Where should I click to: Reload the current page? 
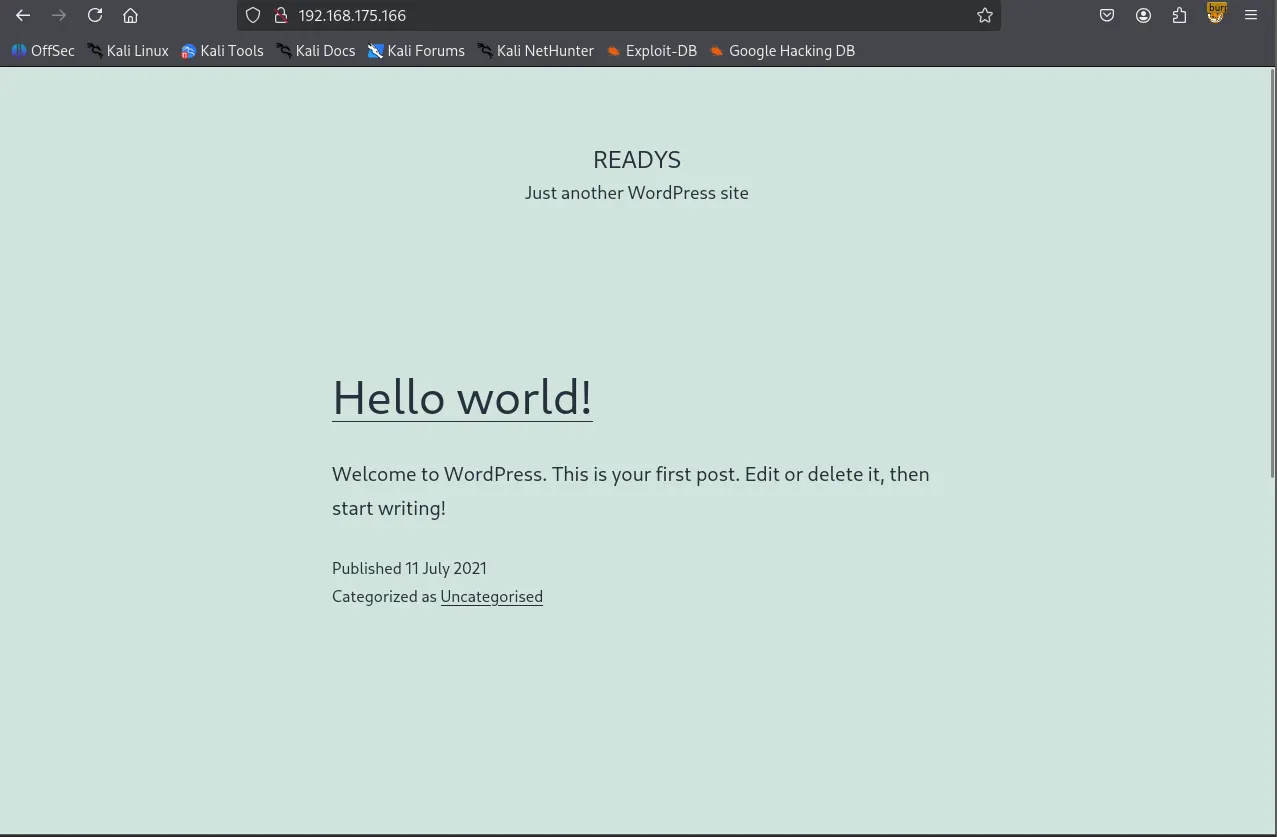pos(95,16)
